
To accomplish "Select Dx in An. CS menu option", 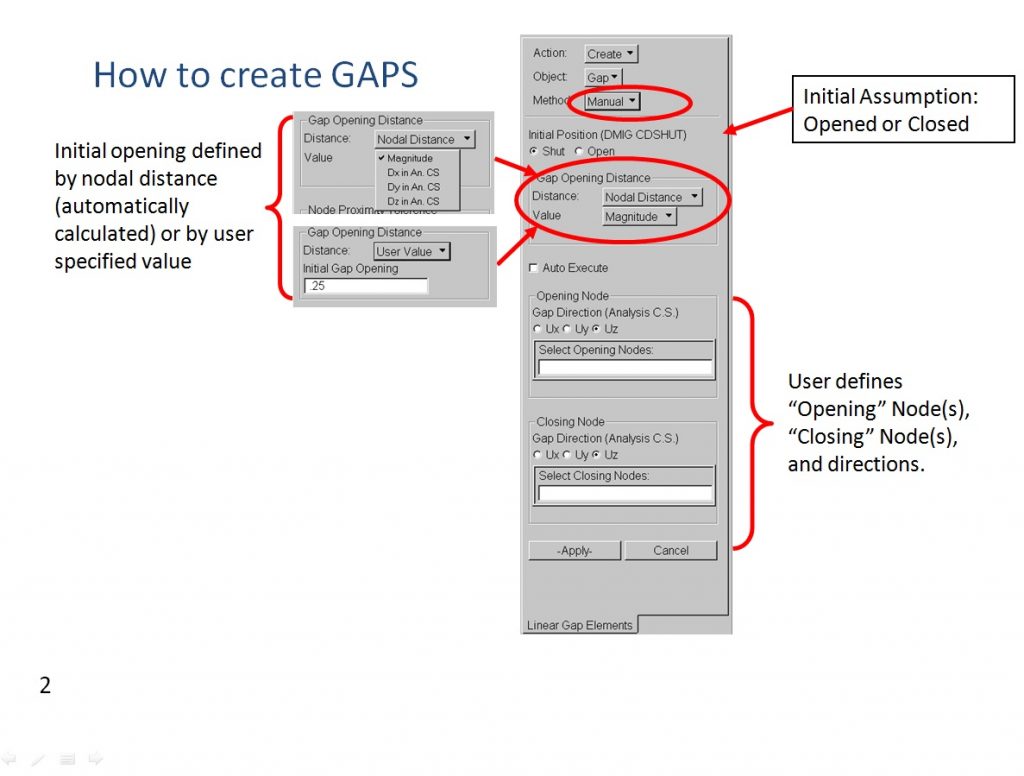I will tap(413, 173).
